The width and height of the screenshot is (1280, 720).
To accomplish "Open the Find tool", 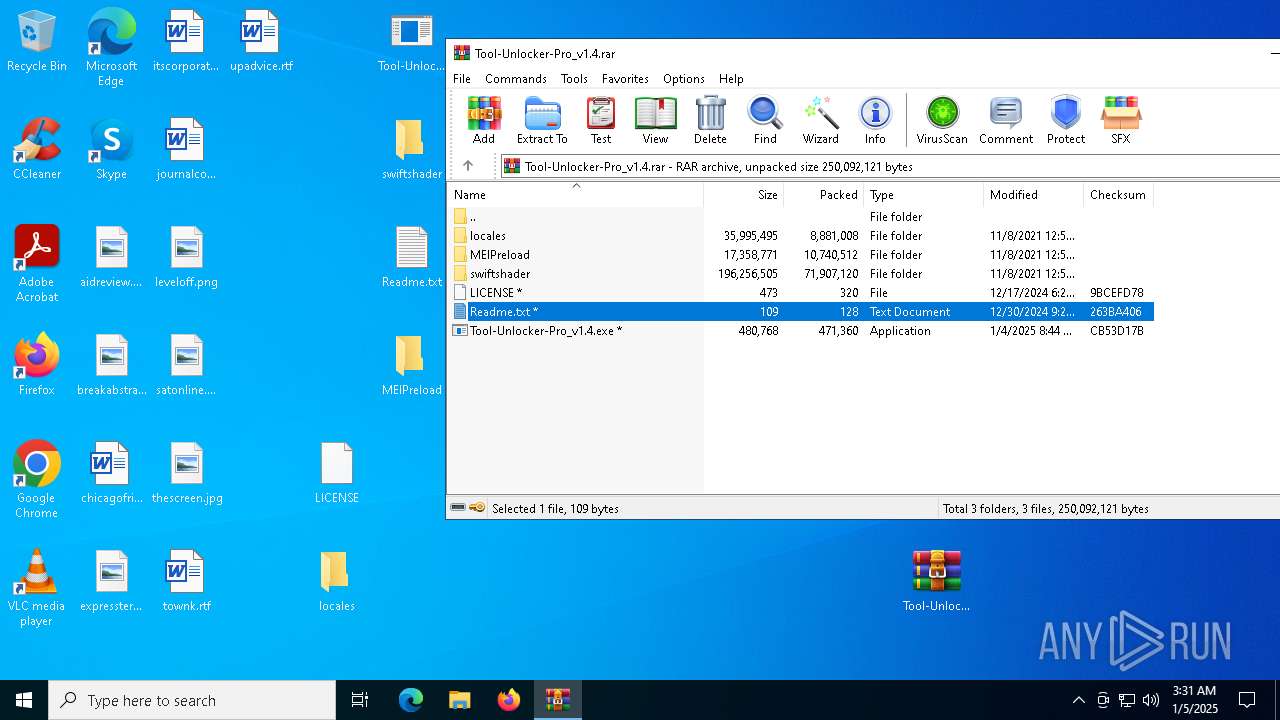I will point(765,120).
